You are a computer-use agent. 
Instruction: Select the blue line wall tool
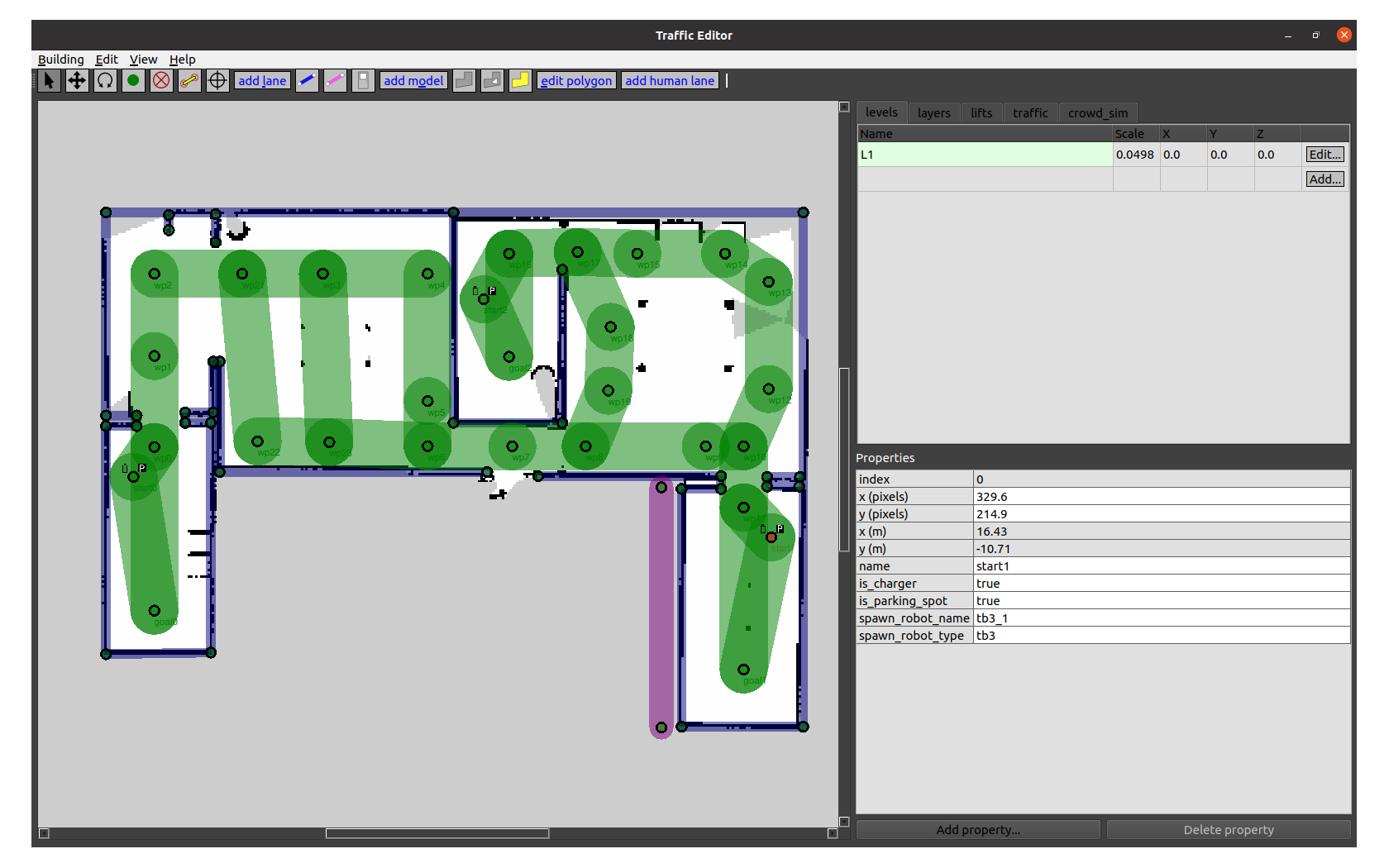[x=307, y=80]
